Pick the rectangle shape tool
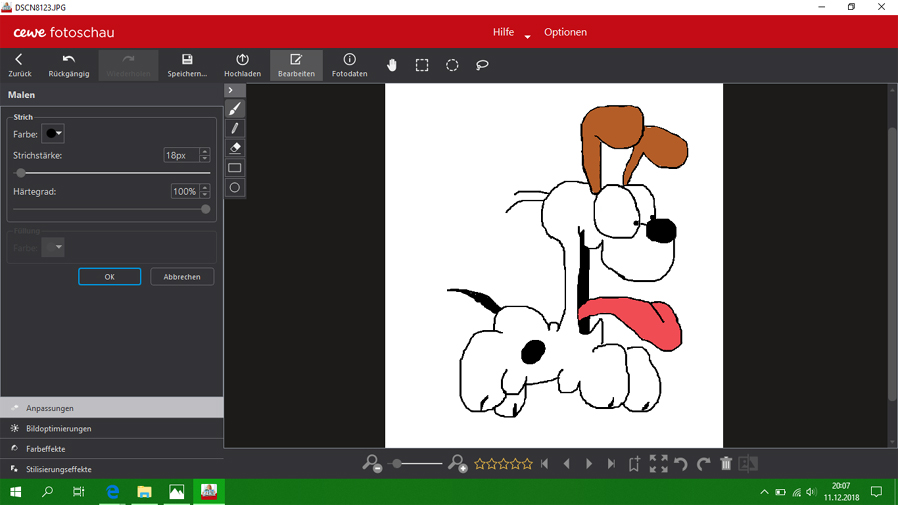898x505 pixels. [x=235, y=168]
